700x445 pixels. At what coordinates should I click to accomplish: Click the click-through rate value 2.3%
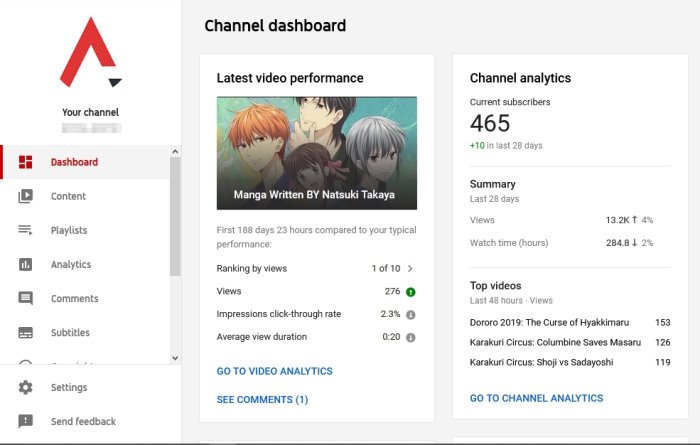390,314
